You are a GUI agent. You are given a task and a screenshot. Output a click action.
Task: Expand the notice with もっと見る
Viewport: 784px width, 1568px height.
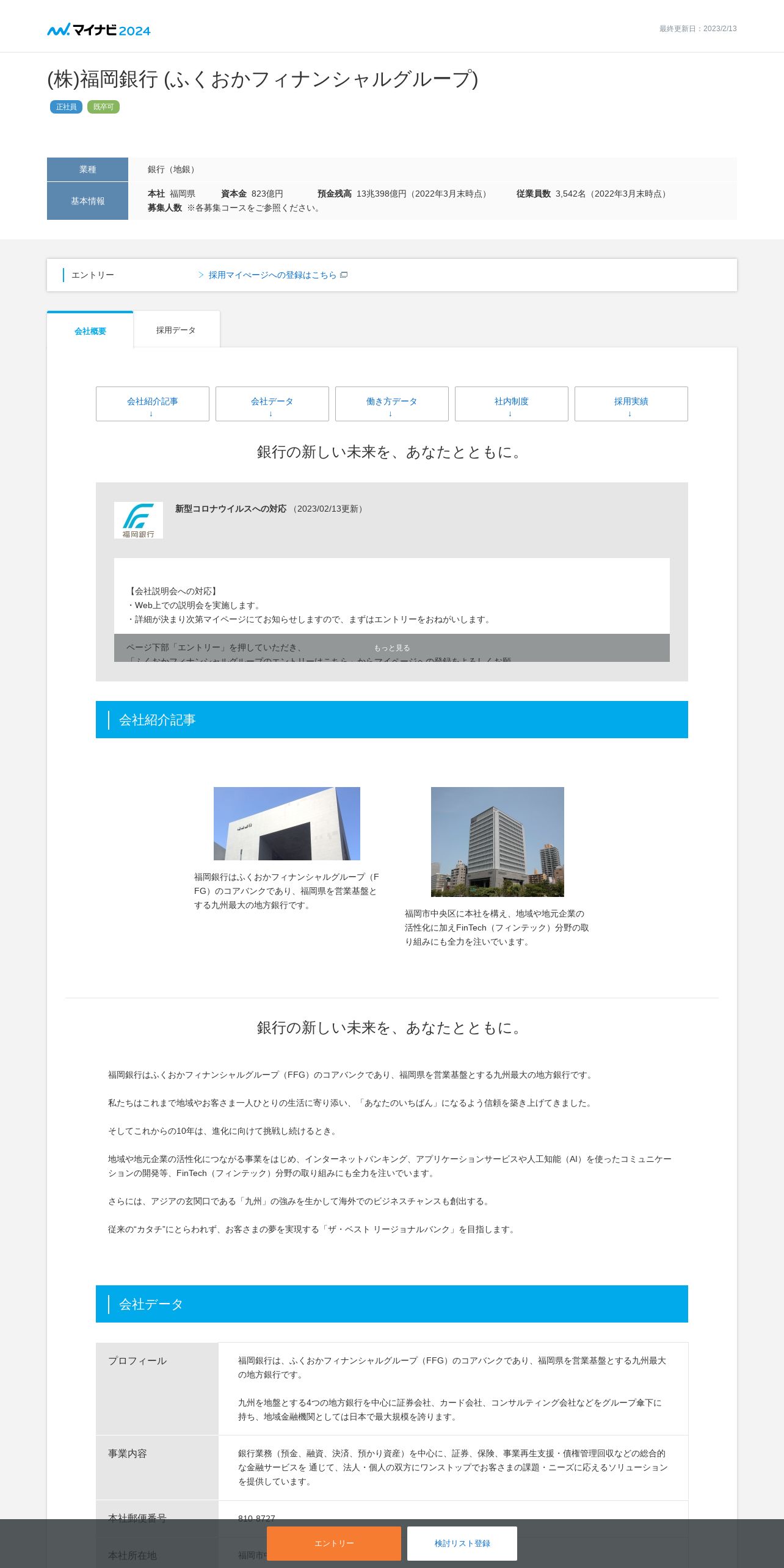pyautogui.click(x=392, y=648)
